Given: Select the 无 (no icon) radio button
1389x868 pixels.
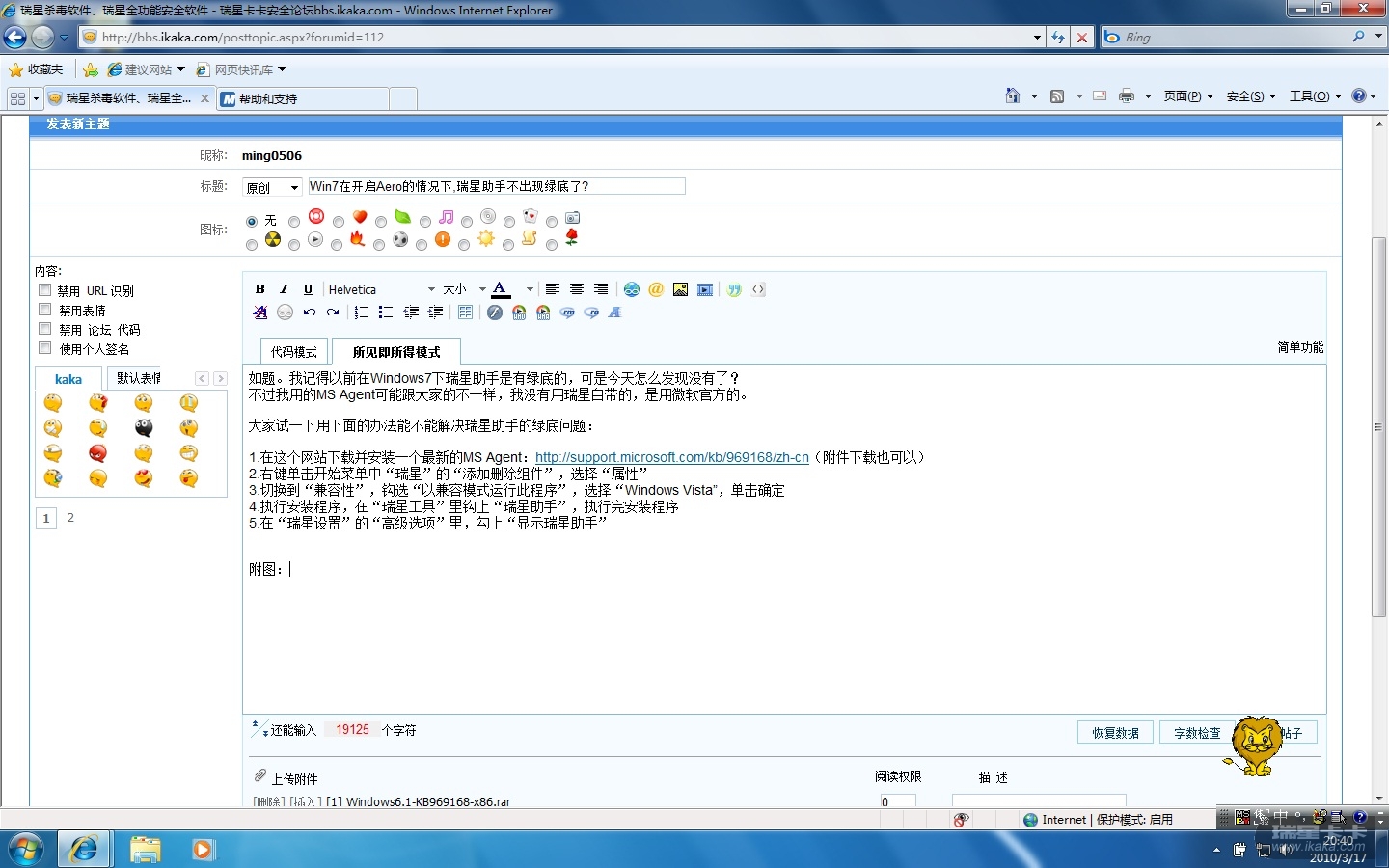Looking at the screenshot, I should tap(252, 222).
